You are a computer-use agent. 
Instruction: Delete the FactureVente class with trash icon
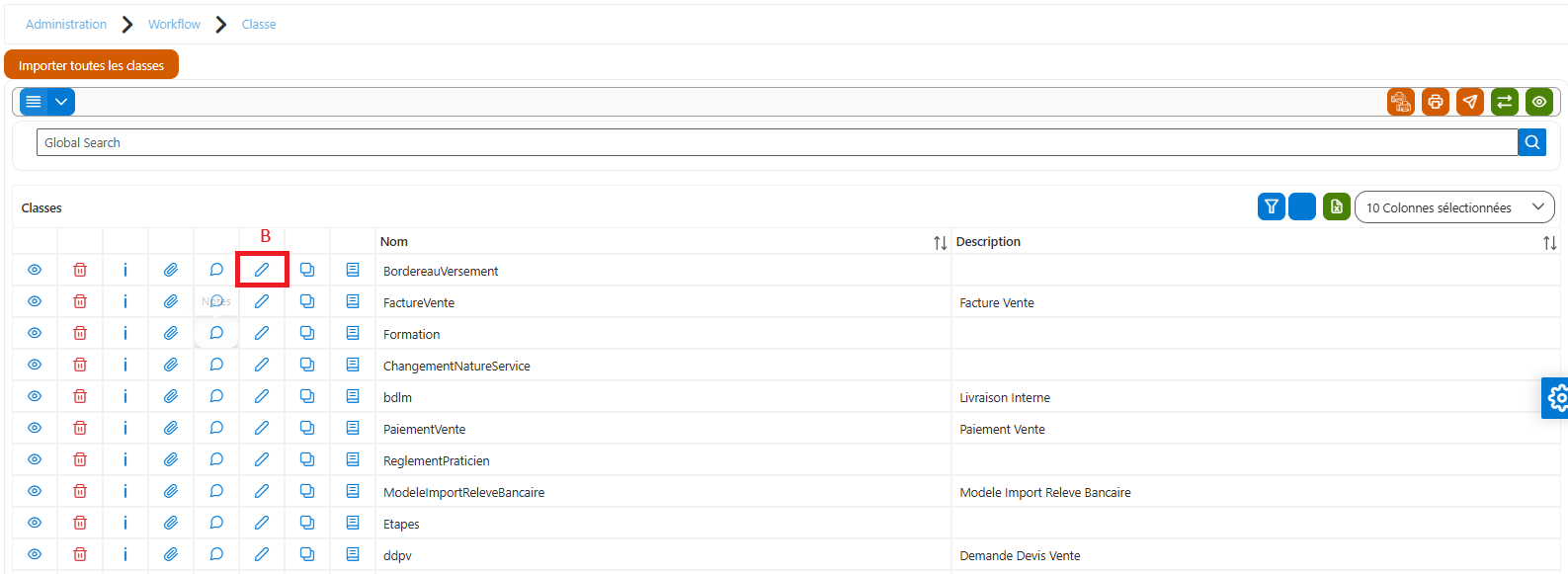[80, 301]
